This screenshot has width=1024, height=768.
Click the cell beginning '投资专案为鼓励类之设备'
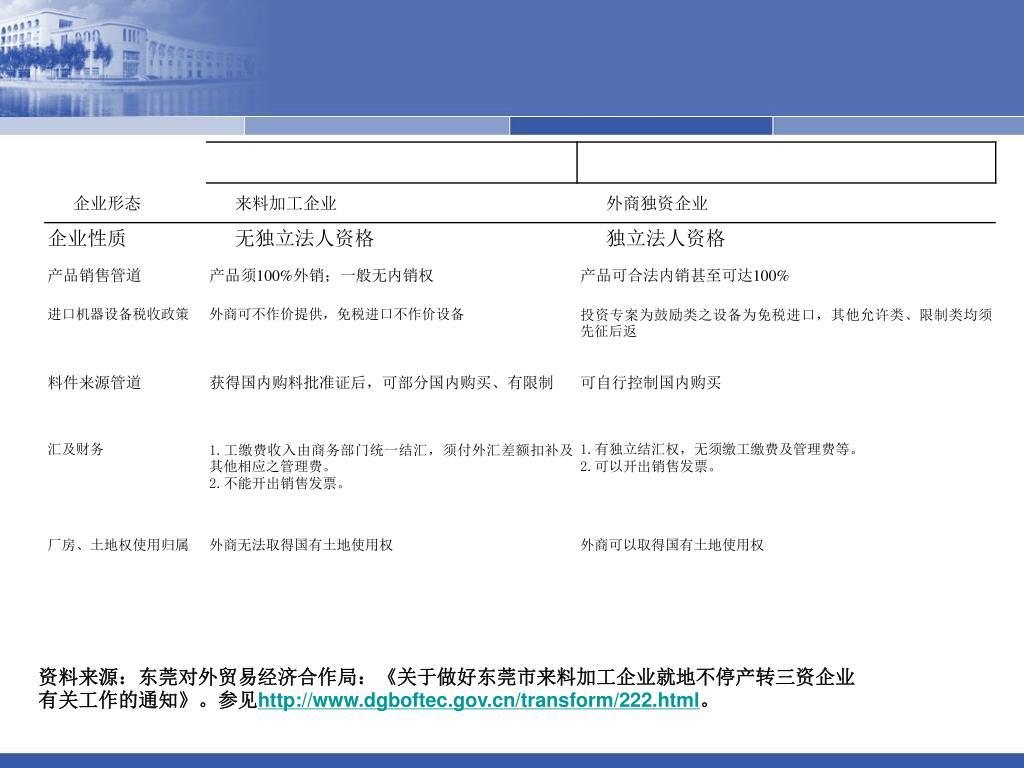pyautogui.click(x=787, y=323)
